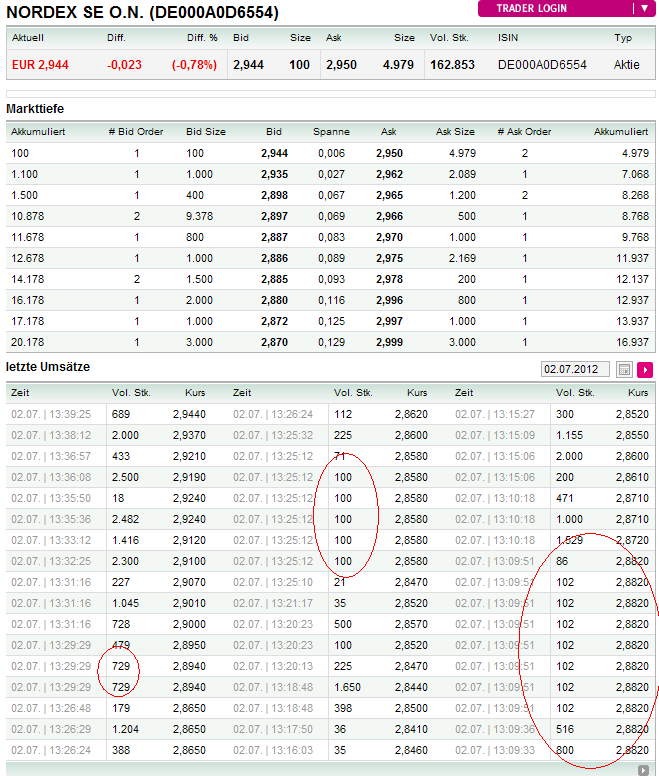Select trade time 13:38:12
The width and height of the screenshot is (659, 776).
pos(70,435)
